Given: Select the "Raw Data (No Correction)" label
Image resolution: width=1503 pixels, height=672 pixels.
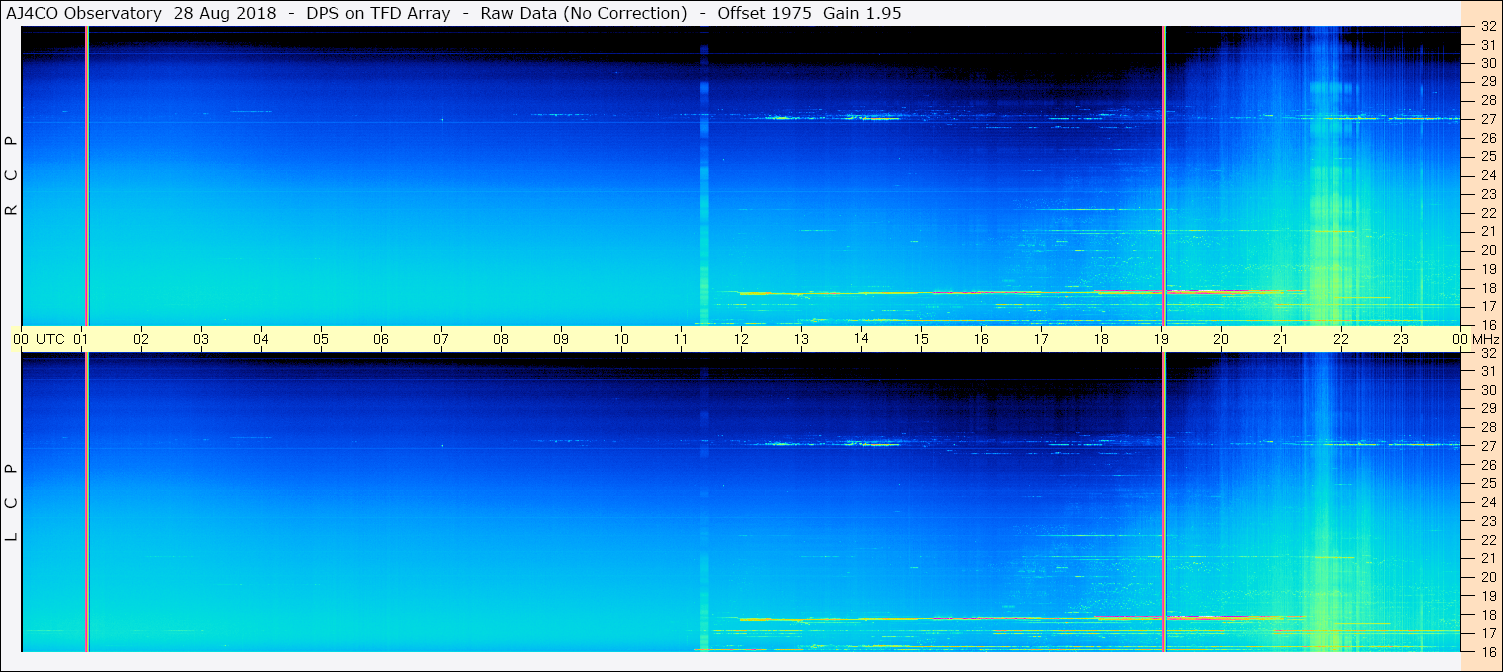Looking at the screenshot, I should point(584,13).
